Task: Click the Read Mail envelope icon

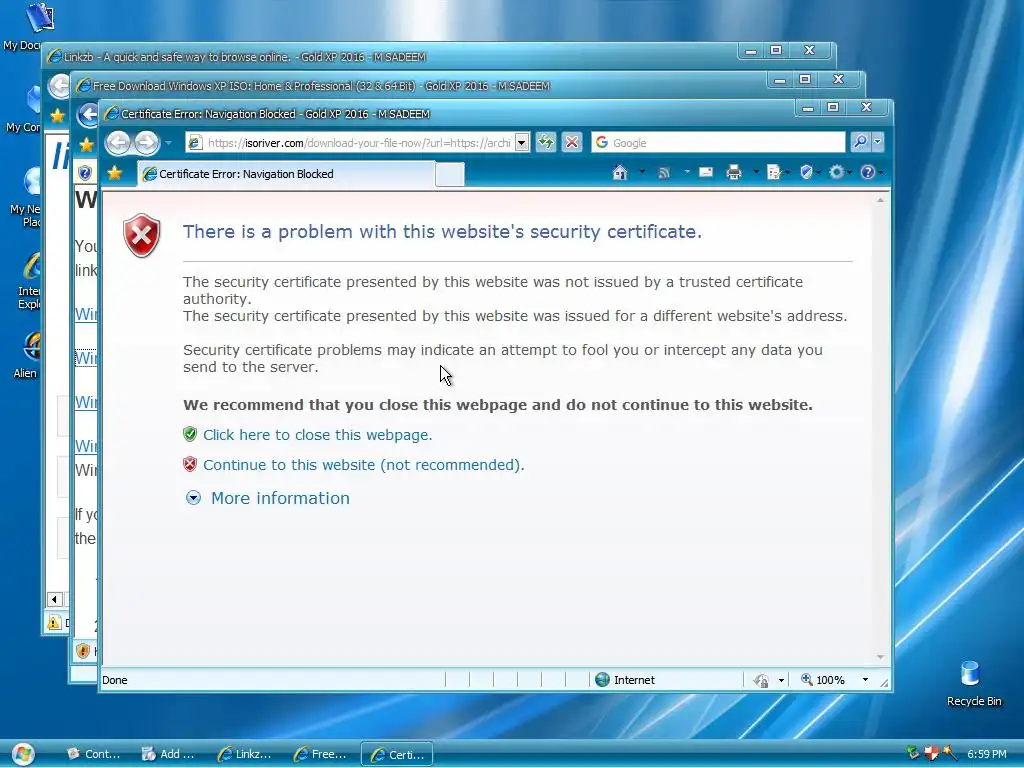Action: pyautogui.click(x=706, y=172)
